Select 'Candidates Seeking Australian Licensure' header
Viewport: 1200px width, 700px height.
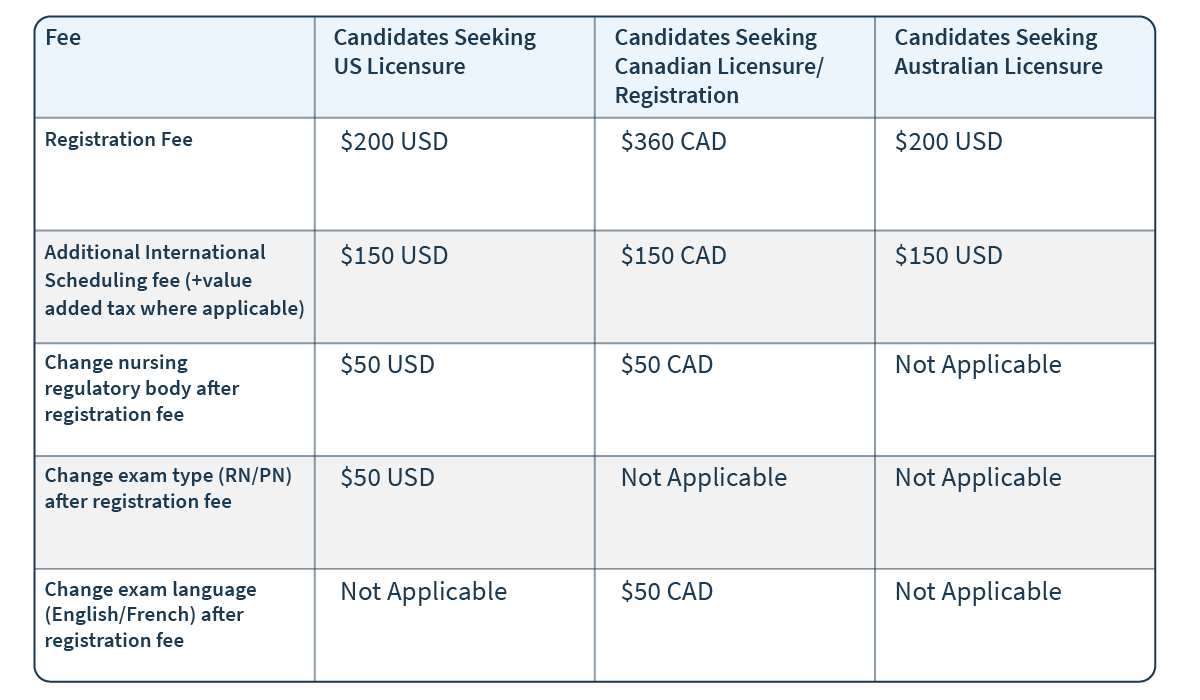click(x=998, y=52)
